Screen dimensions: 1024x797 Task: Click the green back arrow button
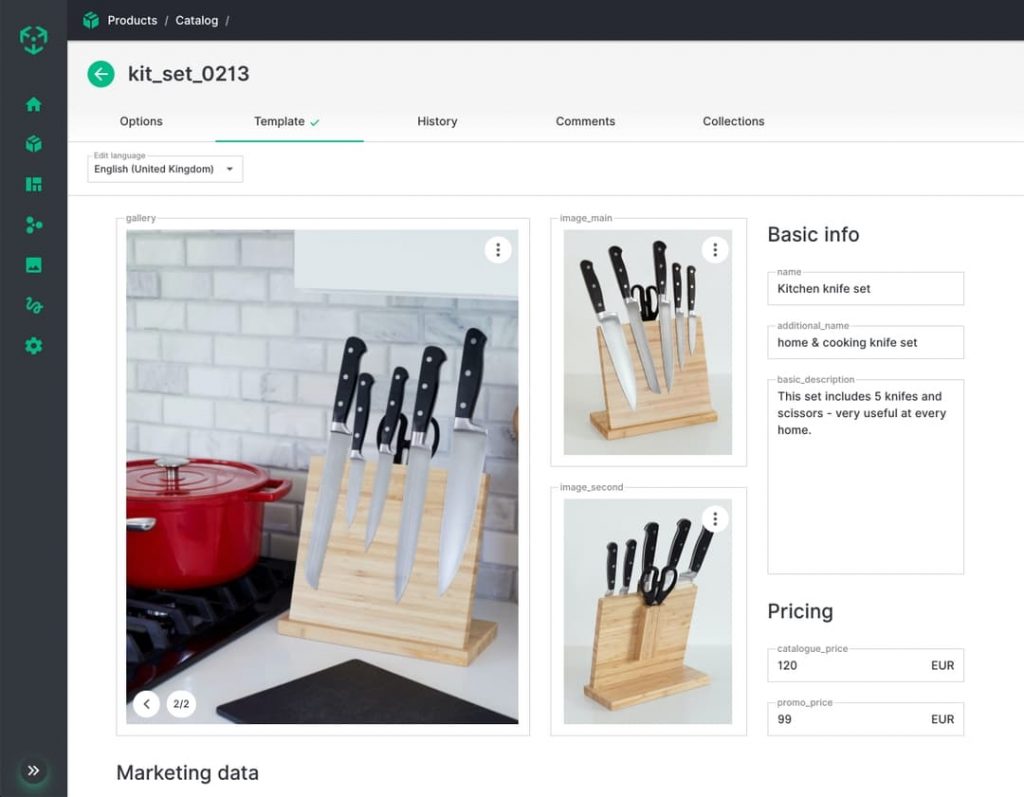[101, 74]
